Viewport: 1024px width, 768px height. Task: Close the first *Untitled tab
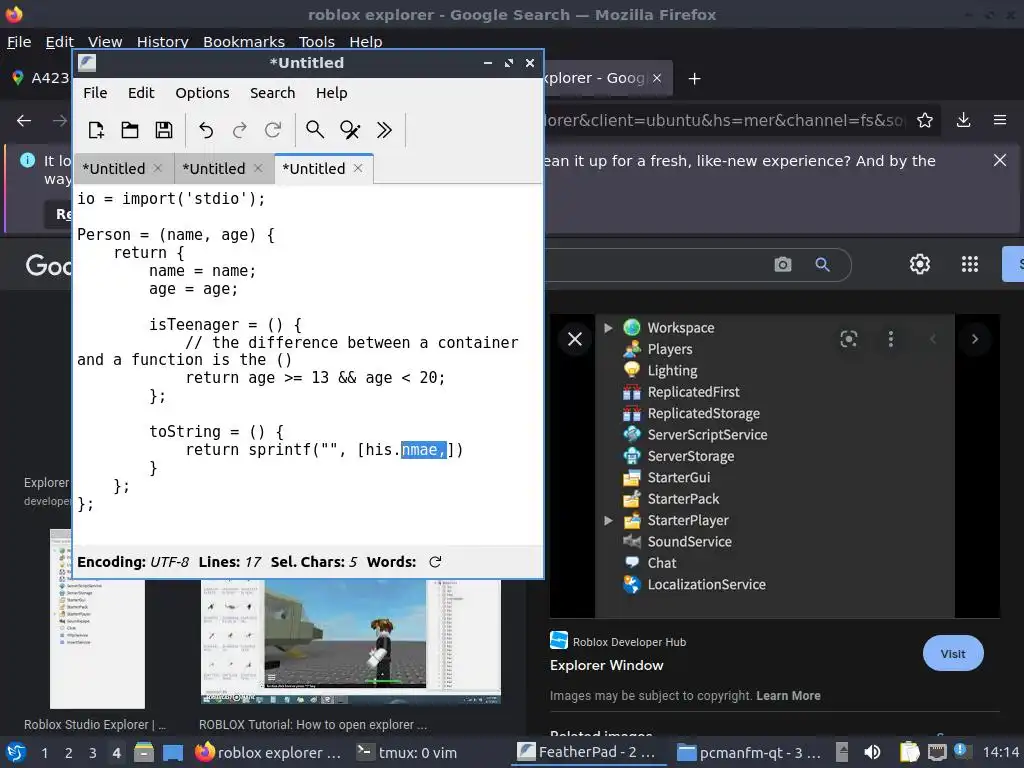pos(158,168)
